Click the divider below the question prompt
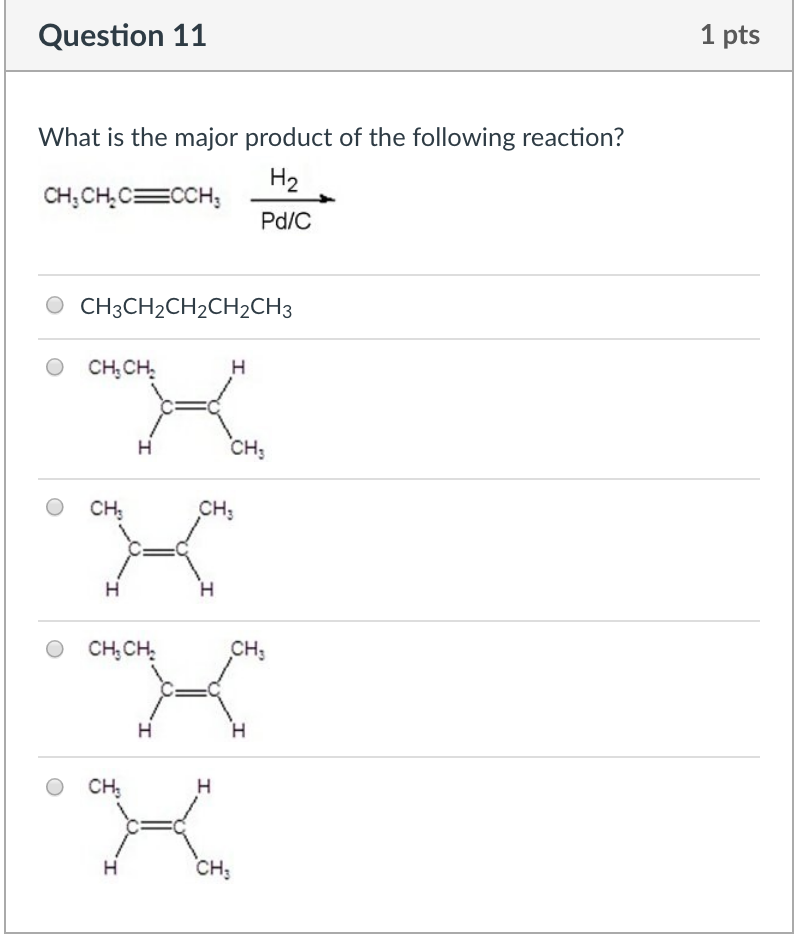The height and width of the screenshot is (940, 798). point(398,270)
